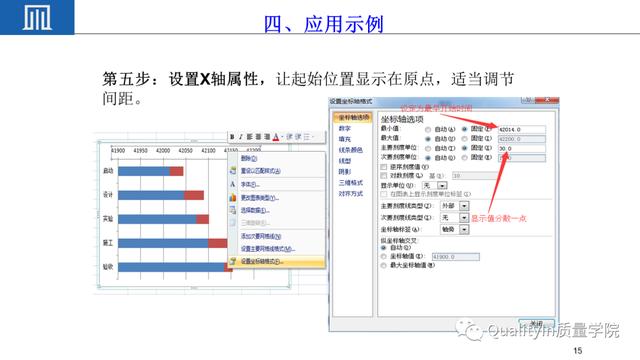Screen dimensions: 640x360
Task: Open font color dropdown arrow
Action: (282, 137)
